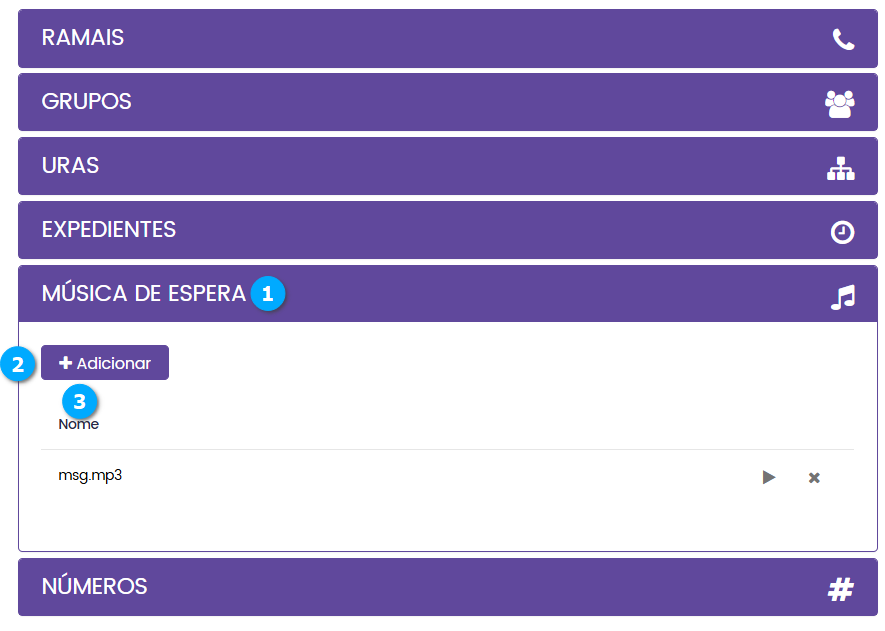Click the music note icon
885x631 pixels.
[843, 297]
